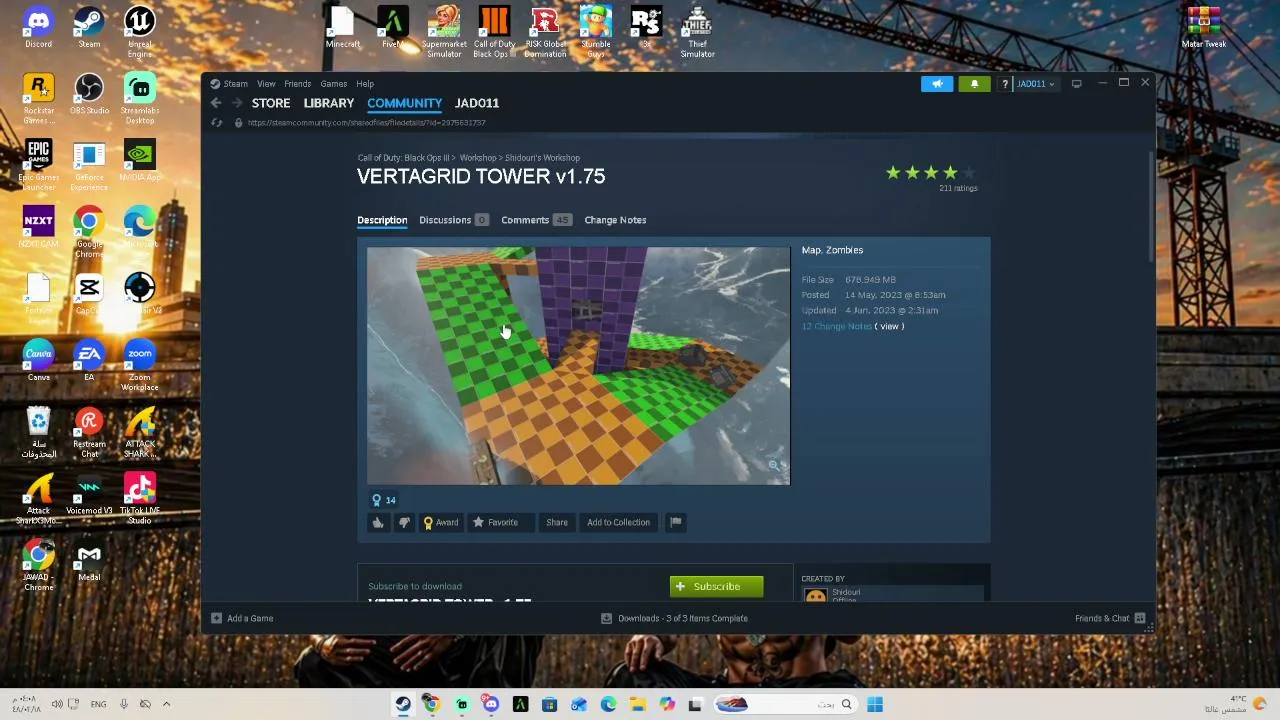Image resolution: width=1280 pixels, height=720 pixels.
Task: Click the Workshop breadcrumb link
Action: click(478, 158)
